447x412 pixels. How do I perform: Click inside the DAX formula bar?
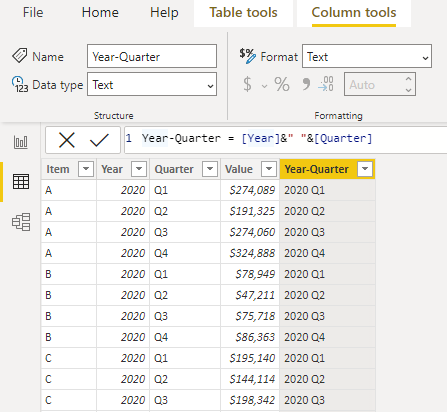pyautogui.click(x=285, y=140)
